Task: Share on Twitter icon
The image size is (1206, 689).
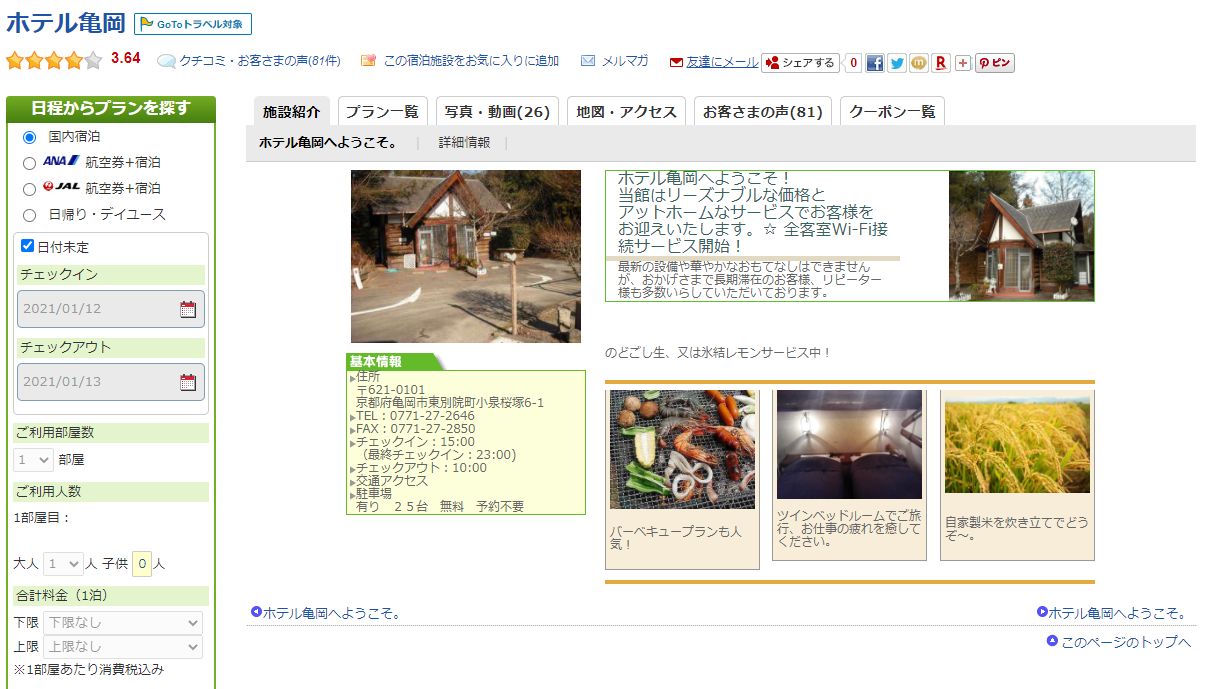Action: (x=897, y=63)
